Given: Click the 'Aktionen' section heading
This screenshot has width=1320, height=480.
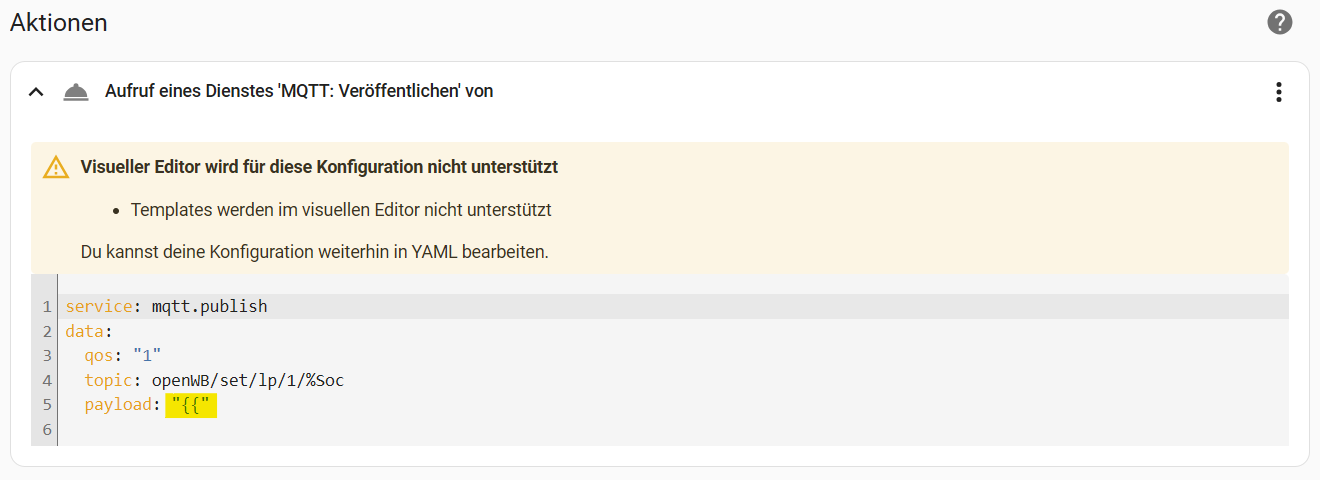Looking at the screenshot, I should pos(59,22).
